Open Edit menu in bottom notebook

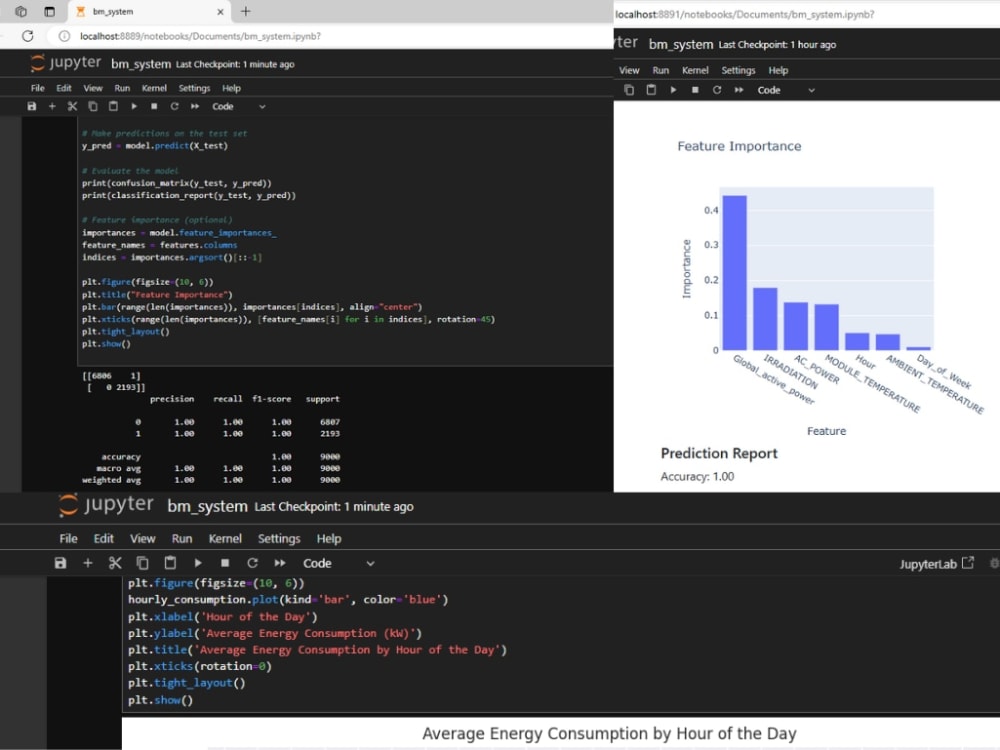pyautogui.click(x=103, y=539)
